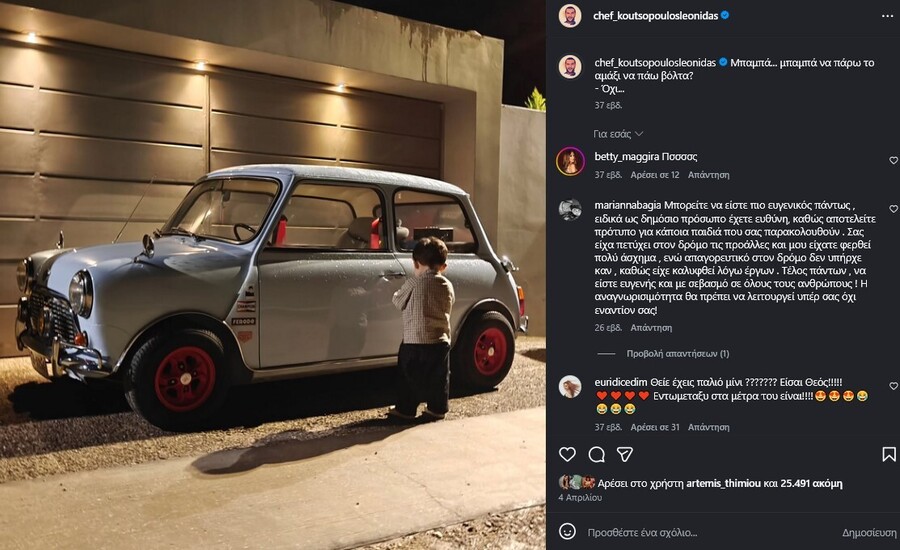Like mariannabagia's comment heart

coord(893,209)
